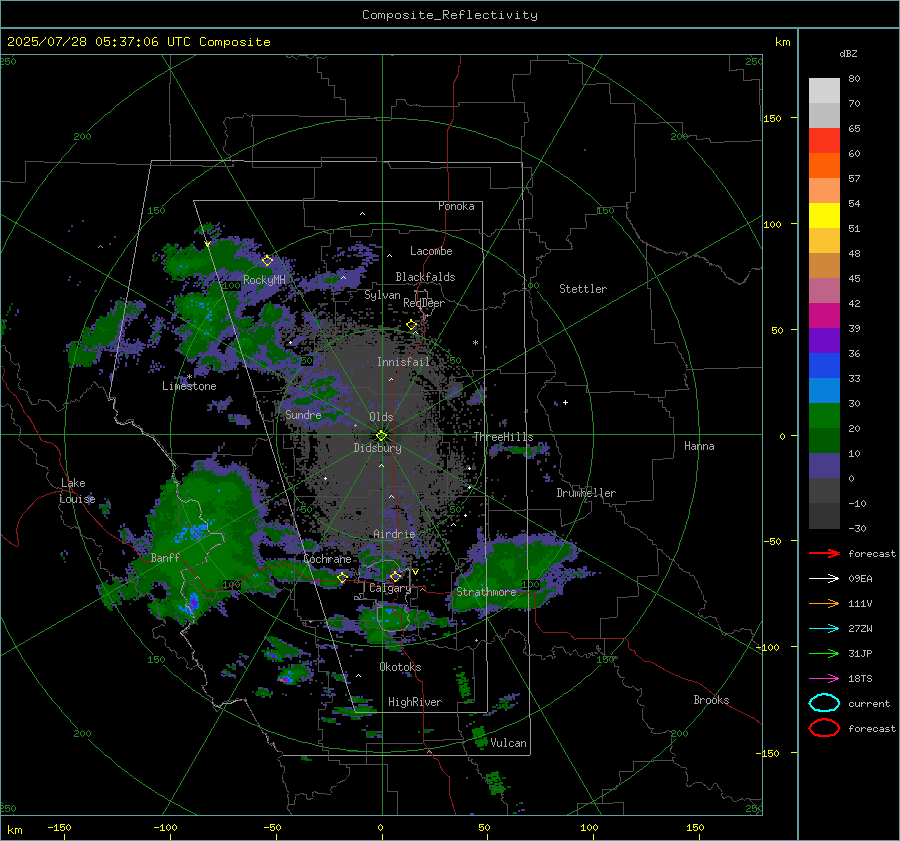The image size is (900, 841).
Task: Click the Sundre label on map
Action: point(303,414)
